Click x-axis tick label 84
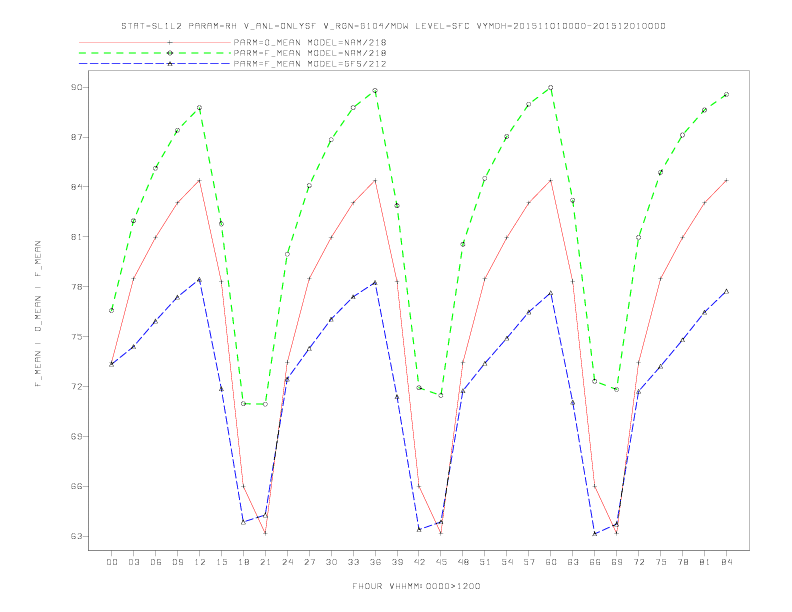 tap(727, 562)
